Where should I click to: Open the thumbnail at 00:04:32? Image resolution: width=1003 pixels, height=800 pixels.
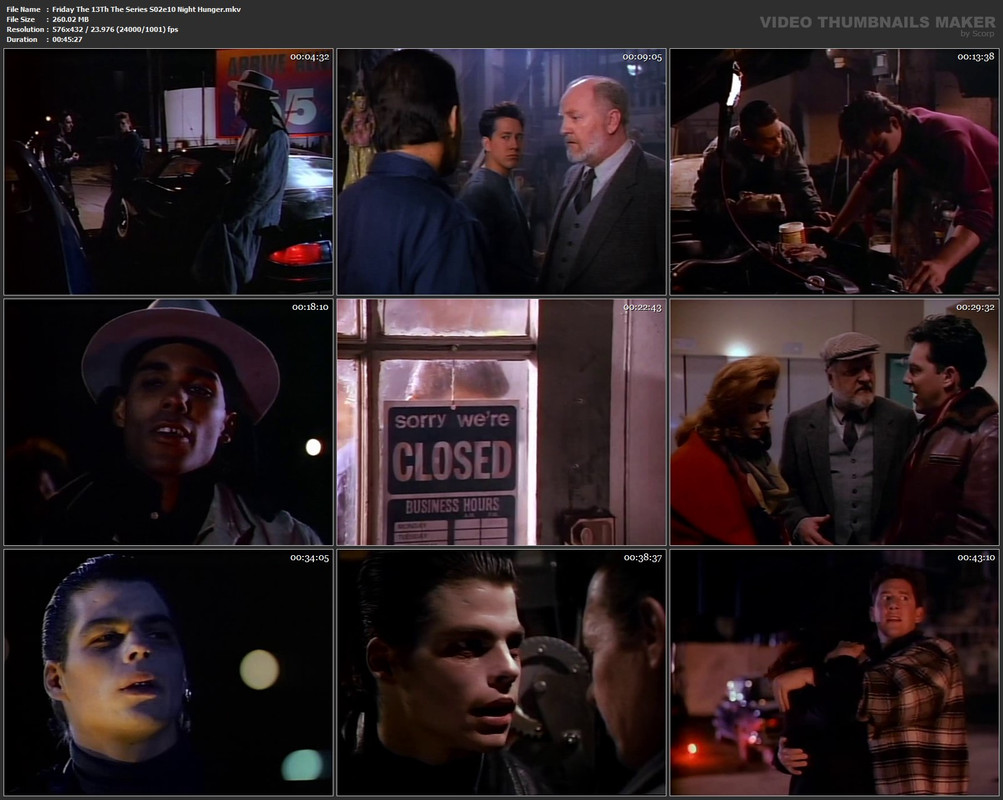tap(168, 171)
